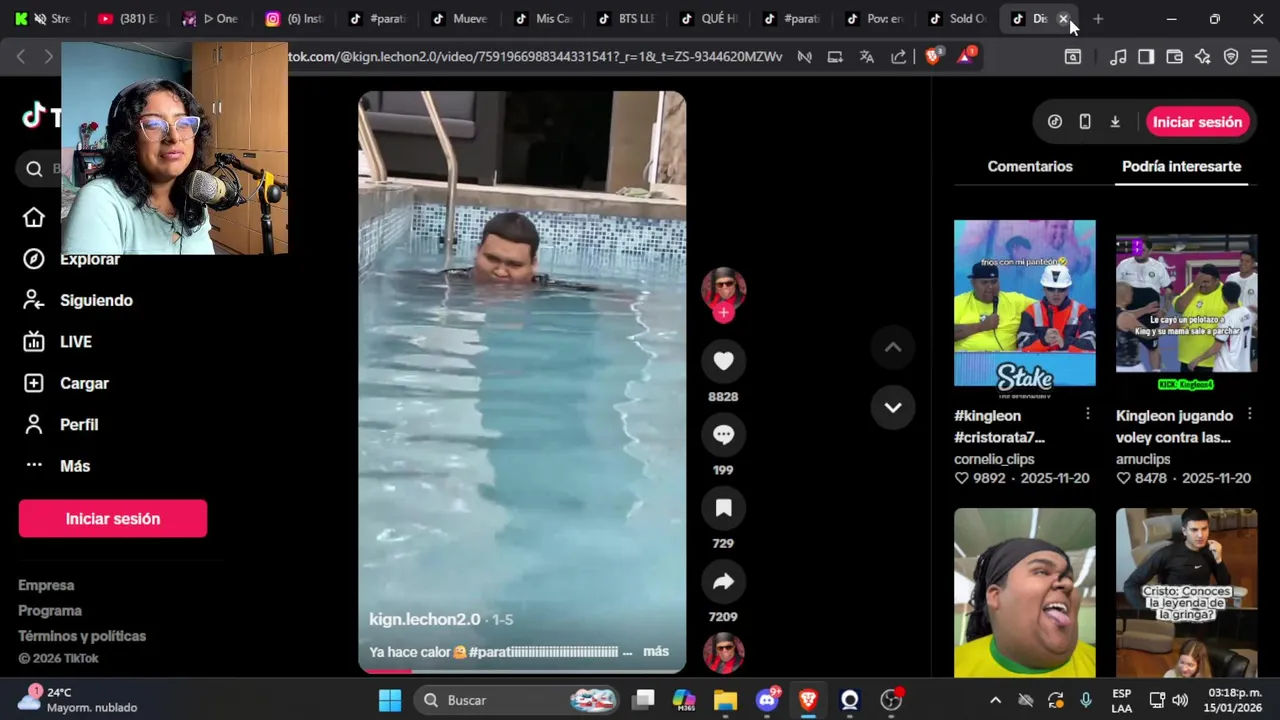This screenshot has width=1280, height=720.
Task: Click the cornelio_clips author name
Action: click(994, 459)
